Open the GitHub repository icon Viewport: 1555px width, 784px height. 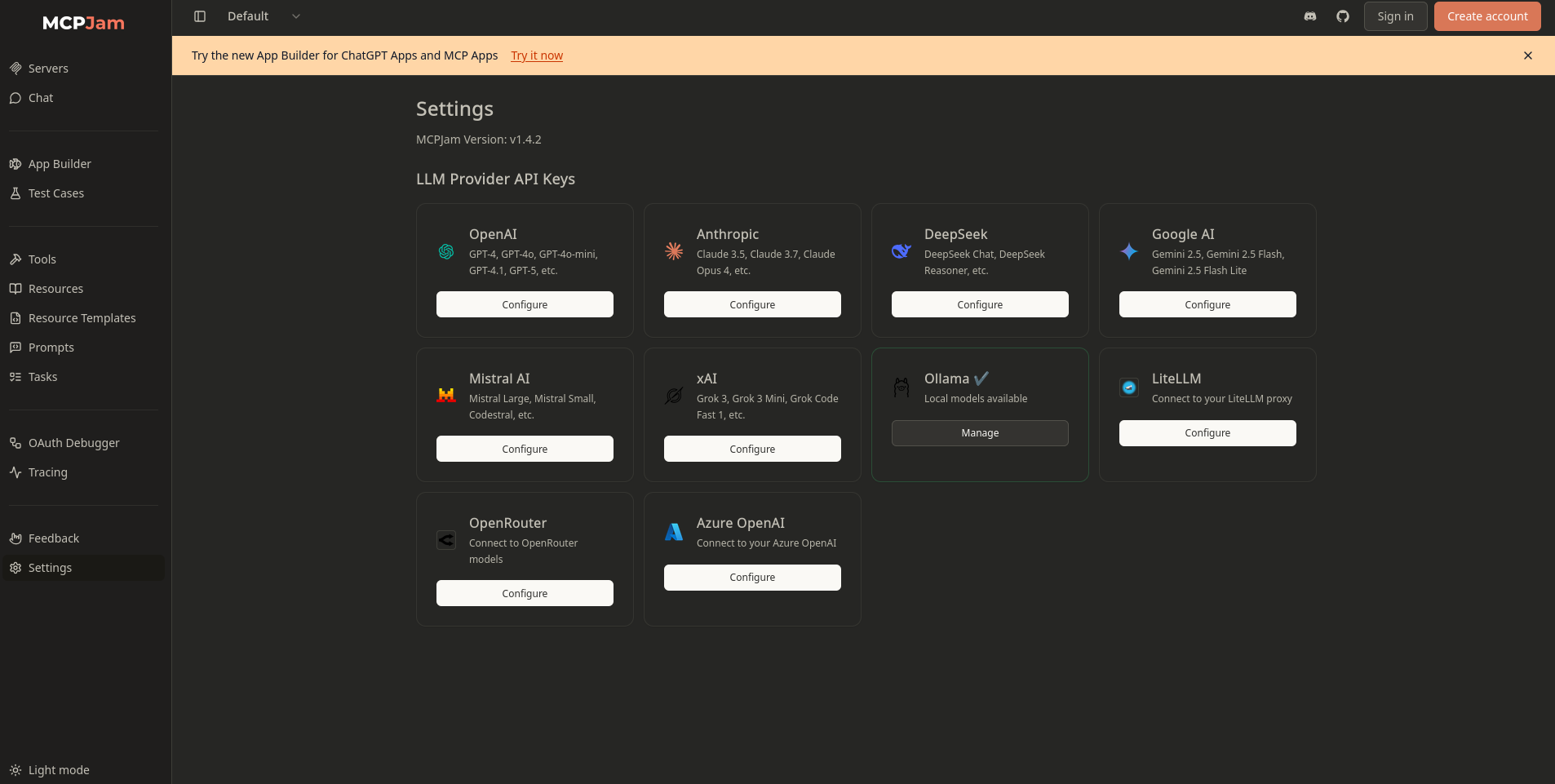click(x=1343, y=16)
